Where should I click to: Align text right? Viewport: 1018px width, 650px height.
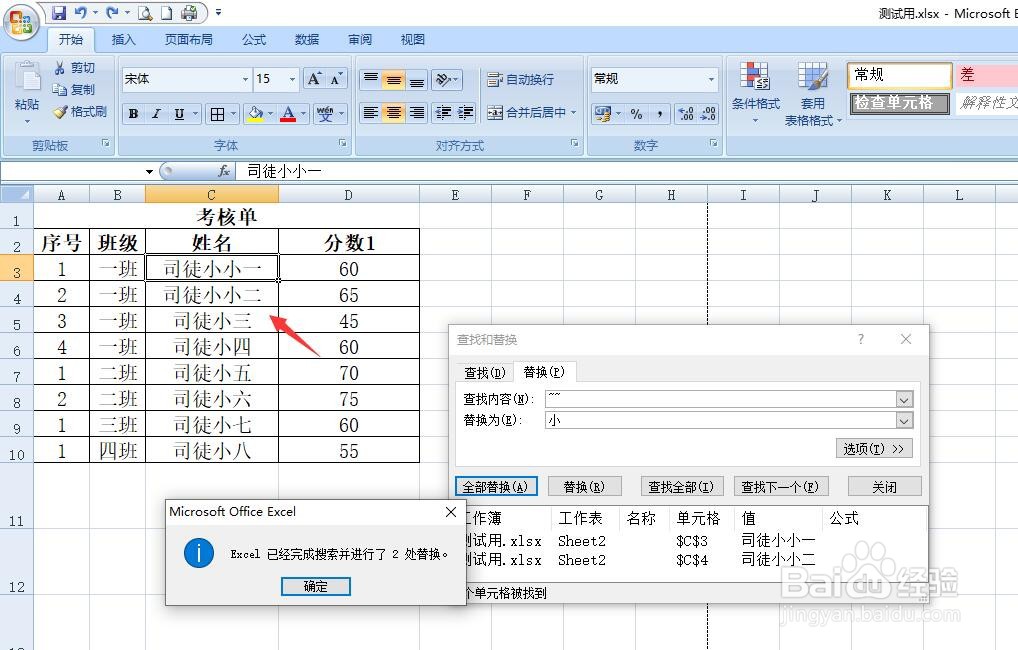click(417, 113)
